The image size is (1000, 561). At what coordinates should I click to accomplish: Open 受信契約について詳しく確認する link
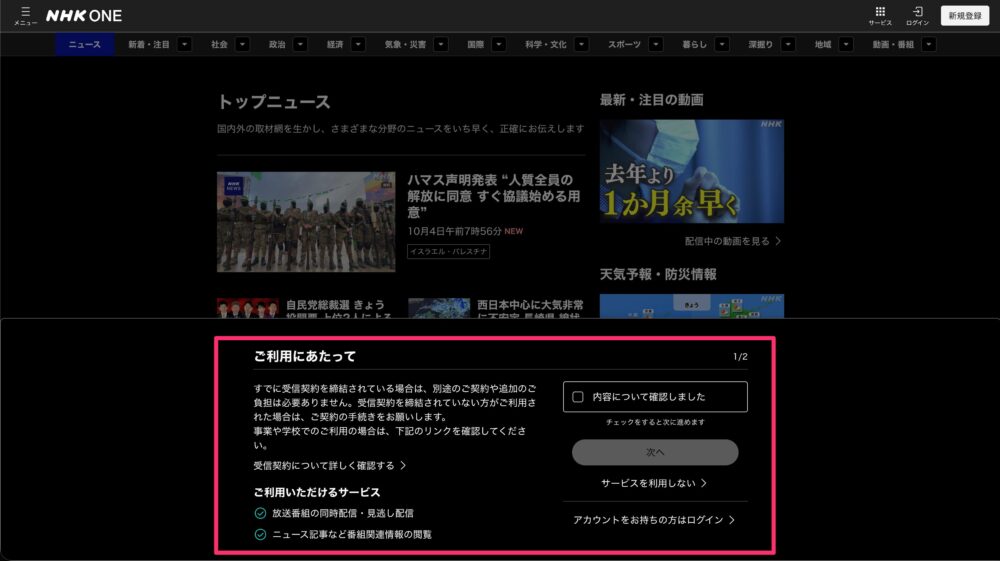[x=330, y=465]
